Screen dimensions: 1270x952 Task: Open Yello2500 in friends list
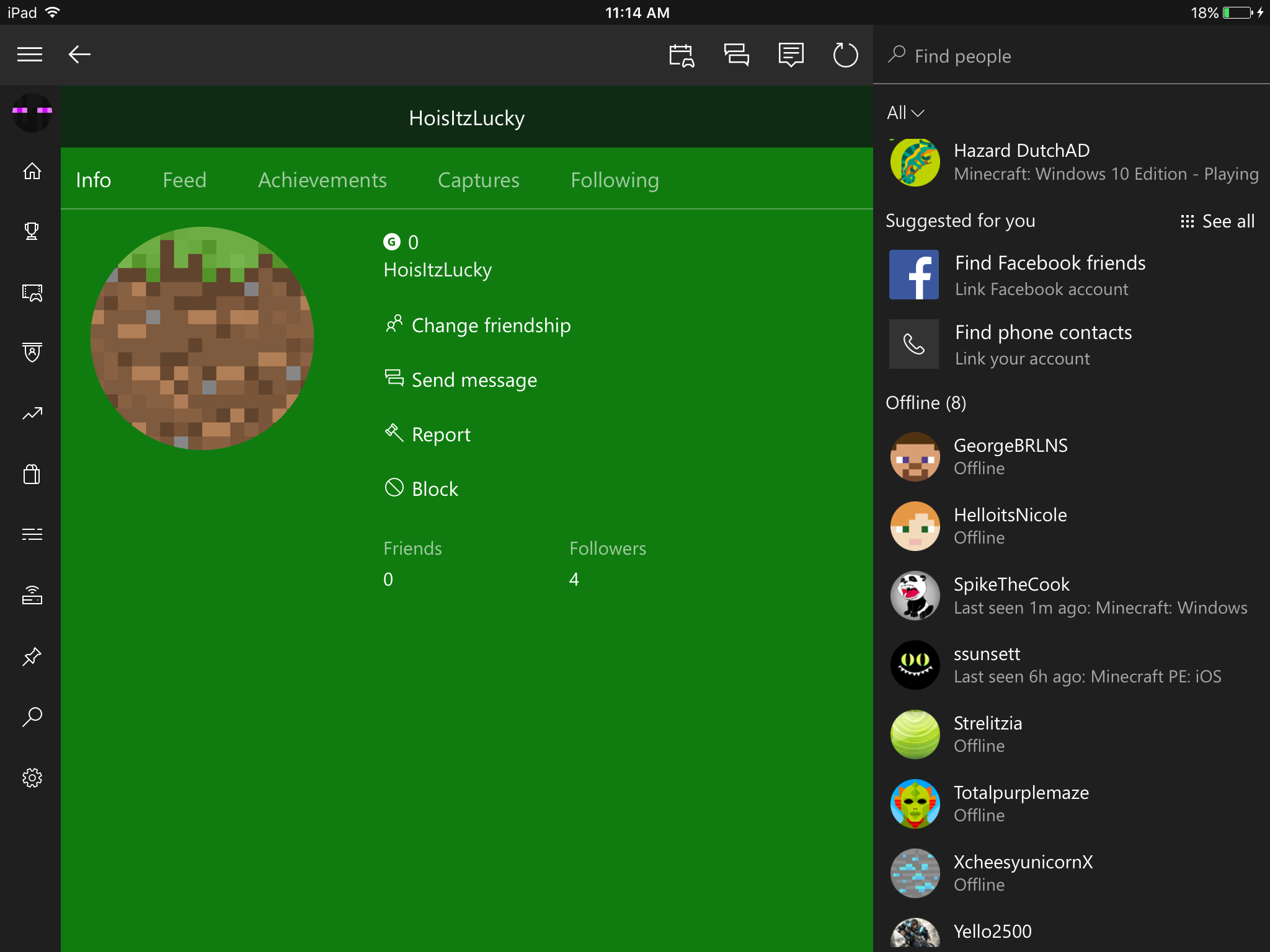(x=1072, y=933)
